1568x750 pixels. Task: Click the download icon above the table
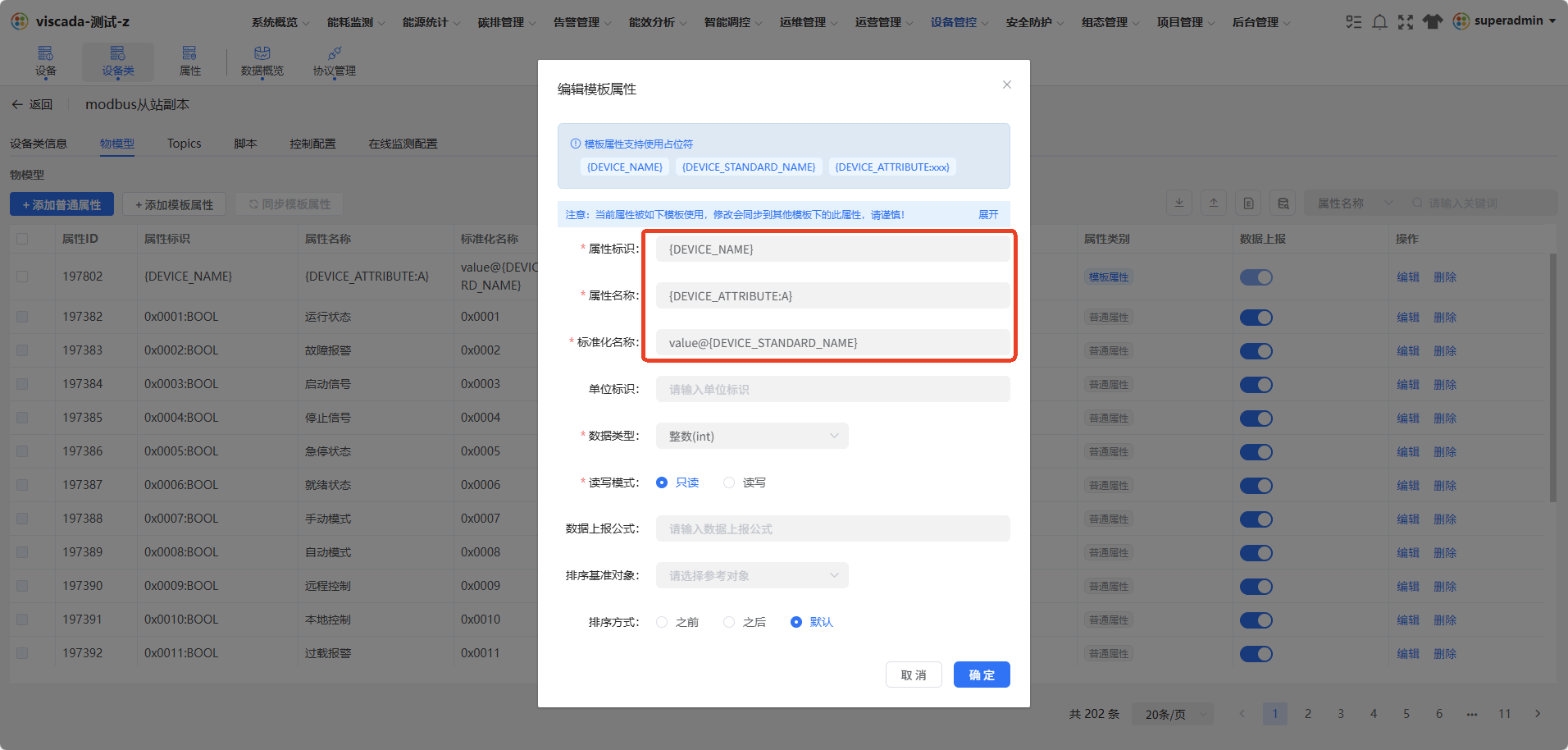click(x=1179, y=203)
